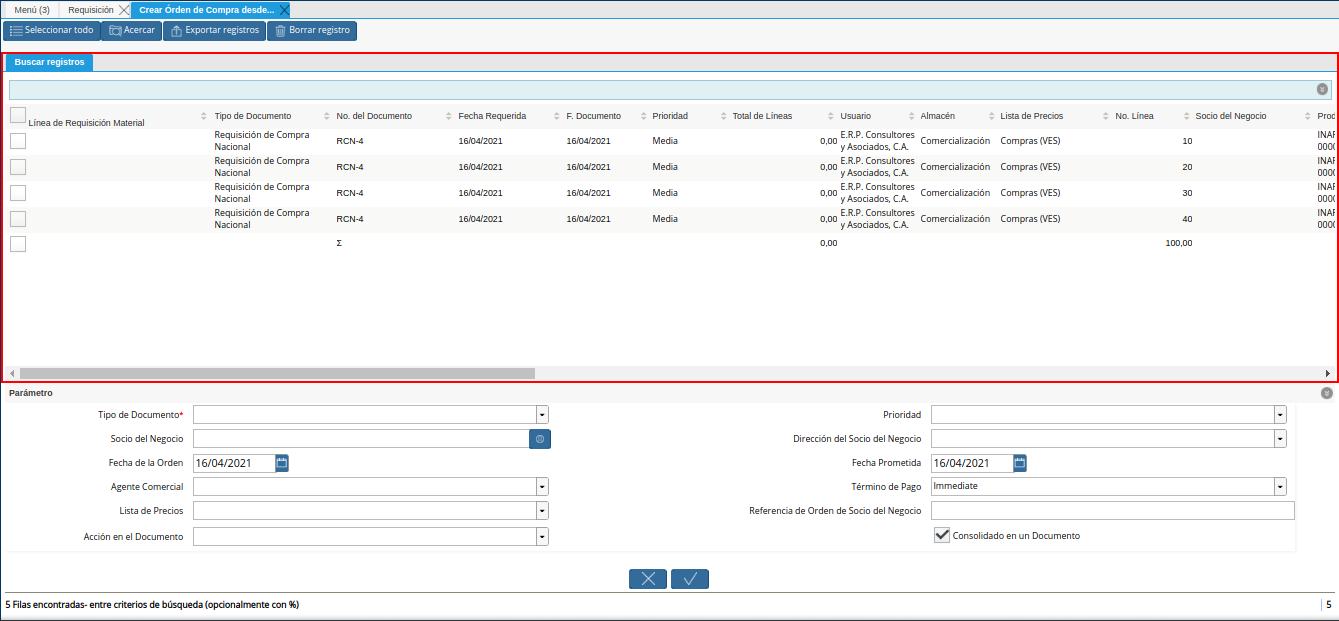This screenshot has width=1339, height=621.
Task: Expand the Tipo de Documento dropdown
Action: 542,415
